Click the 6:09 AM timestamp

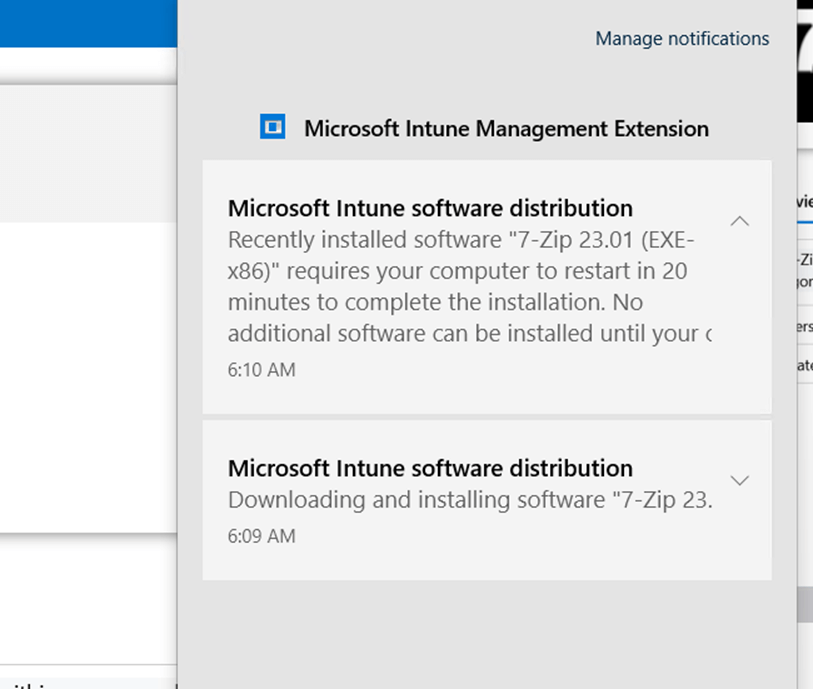261,536
